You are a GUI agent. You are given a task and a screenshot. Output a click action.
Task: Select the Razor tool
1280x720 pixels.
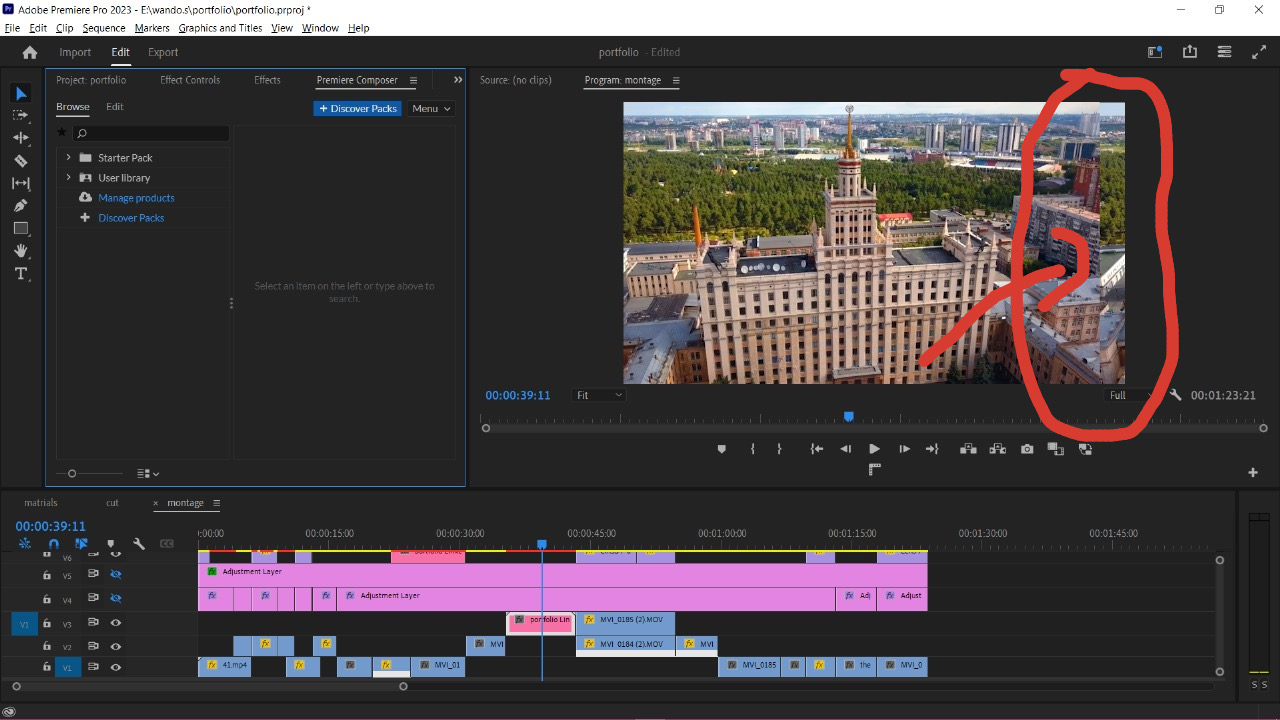(x=21, y=160)
